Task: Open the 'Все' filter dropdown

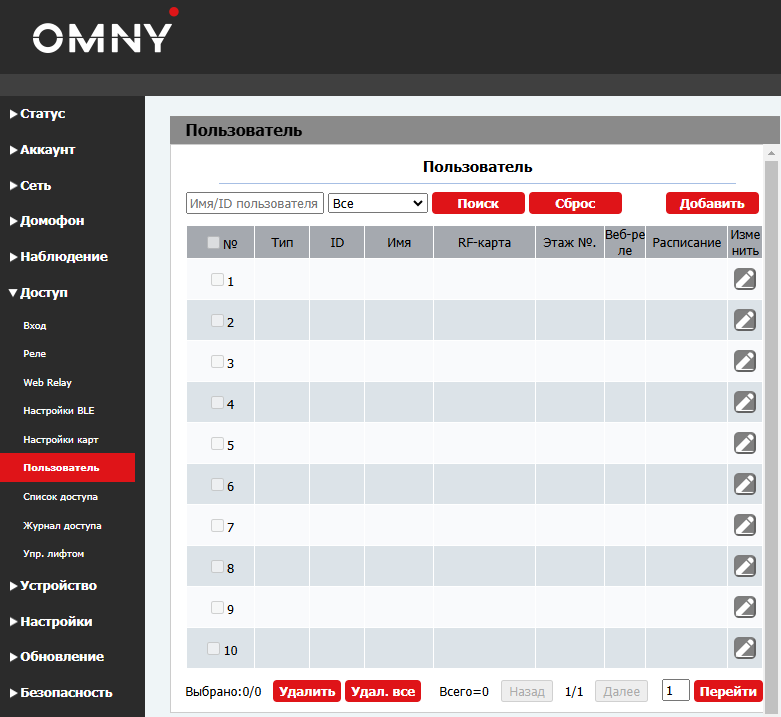Action: click(x=378, y=203)
